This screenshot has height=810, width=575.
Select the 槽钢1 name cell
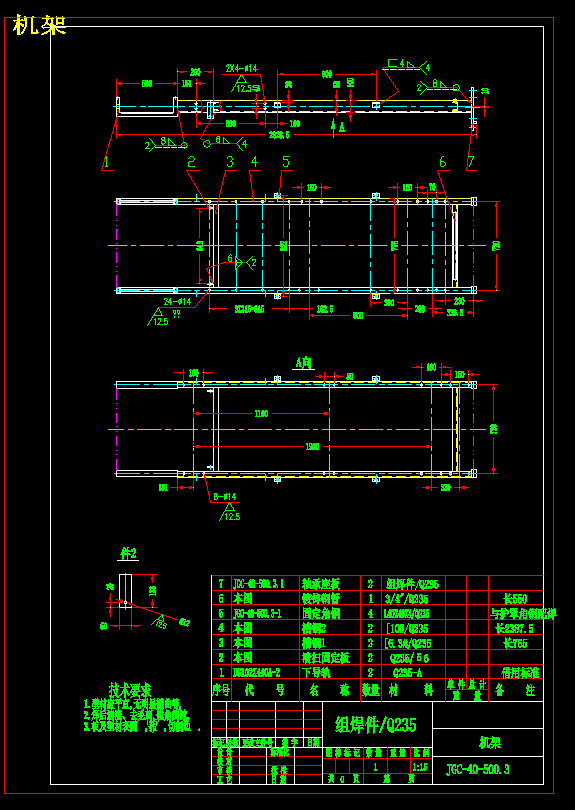pyautogui.click(x=316, y=643)
